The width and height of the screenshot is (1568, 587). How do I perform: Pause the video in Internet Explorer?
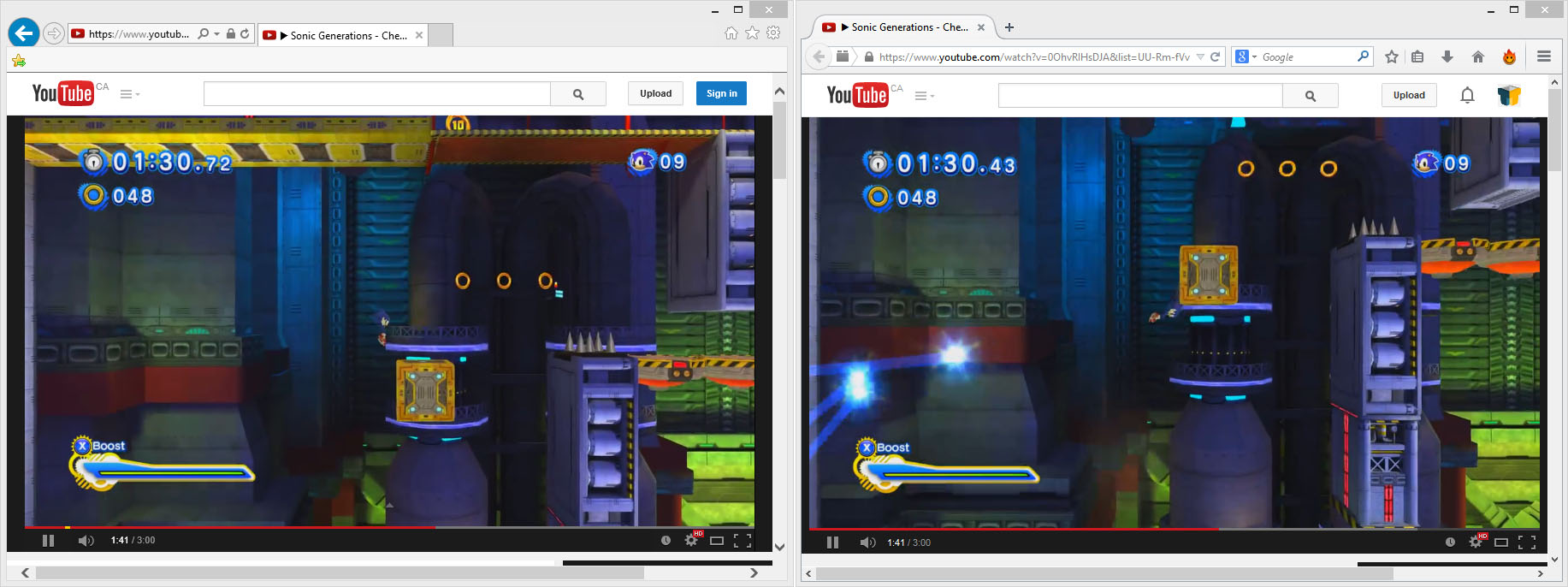coord(48,540)
